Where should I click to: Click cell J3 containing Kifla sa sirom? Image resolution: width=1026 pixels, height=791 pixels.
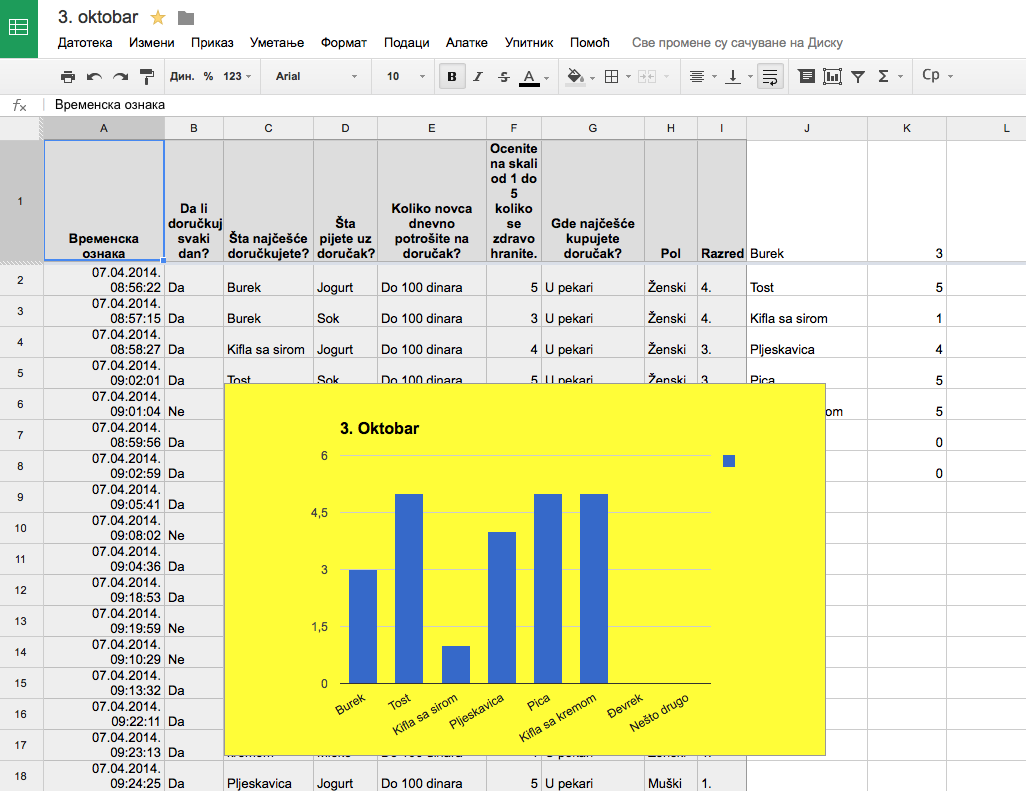(x=807, y=311)
